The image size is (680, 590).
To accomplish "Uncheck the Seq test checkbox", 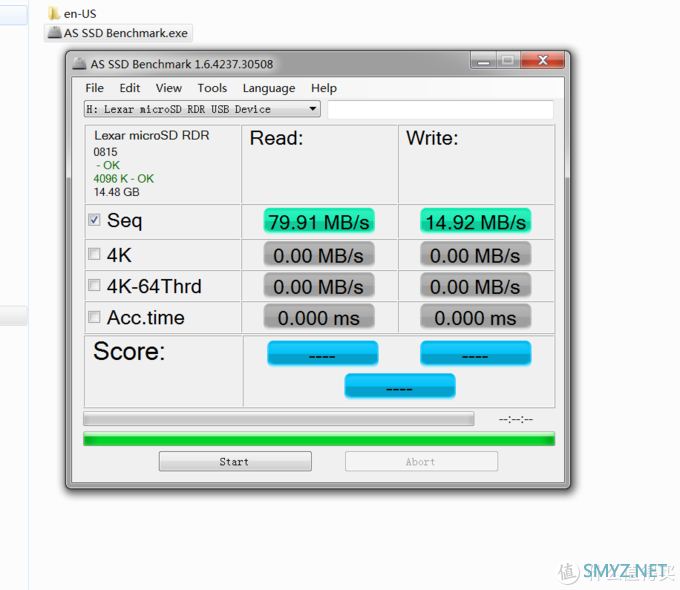I will 94,220.
